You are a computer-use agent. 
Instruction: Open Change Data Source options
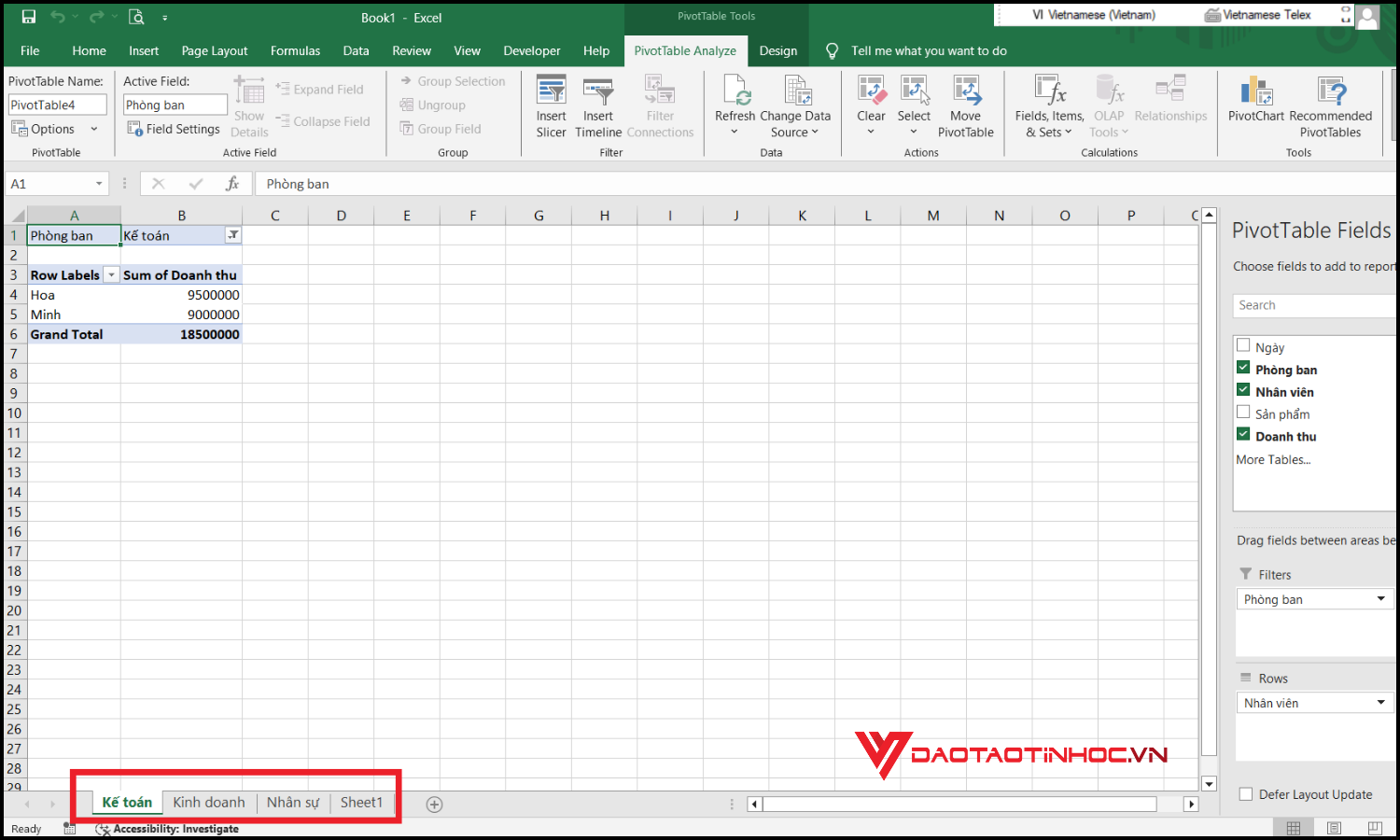795,105
